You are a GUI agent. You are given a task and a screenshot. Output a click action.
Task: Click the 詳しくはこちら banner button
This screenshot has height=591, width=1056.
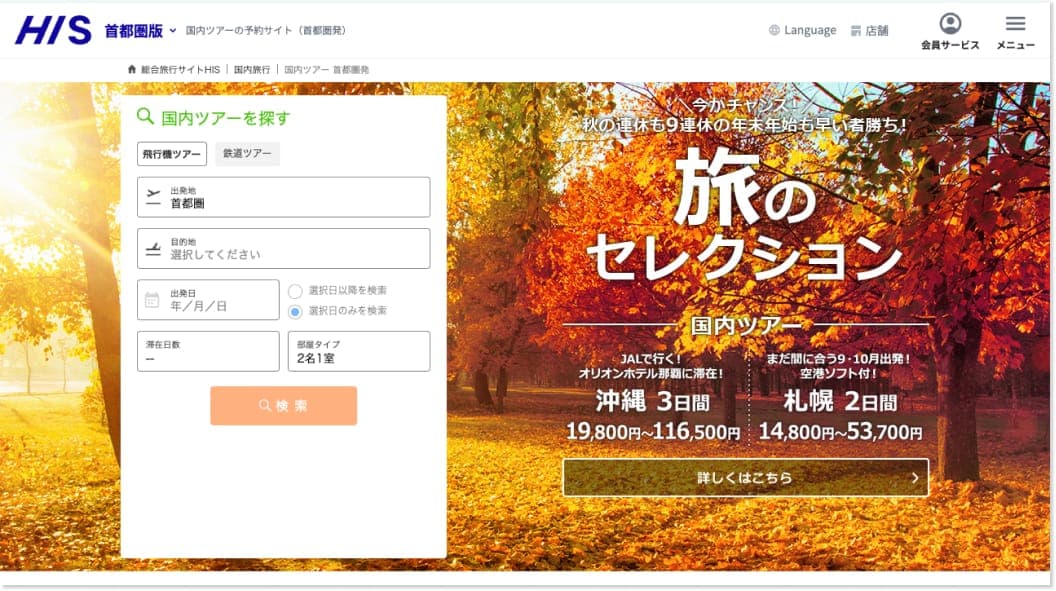tap(745, 478)
